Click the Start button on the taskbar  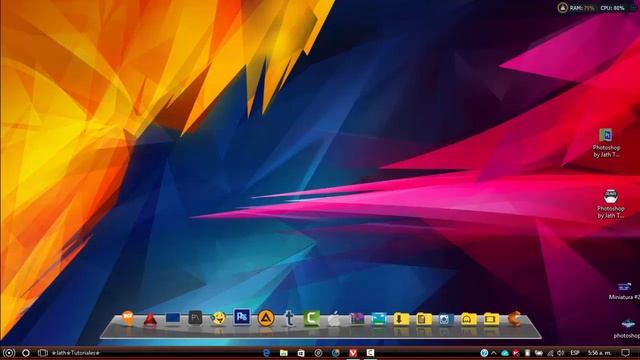pyautogui.click(x=9, y=353)
